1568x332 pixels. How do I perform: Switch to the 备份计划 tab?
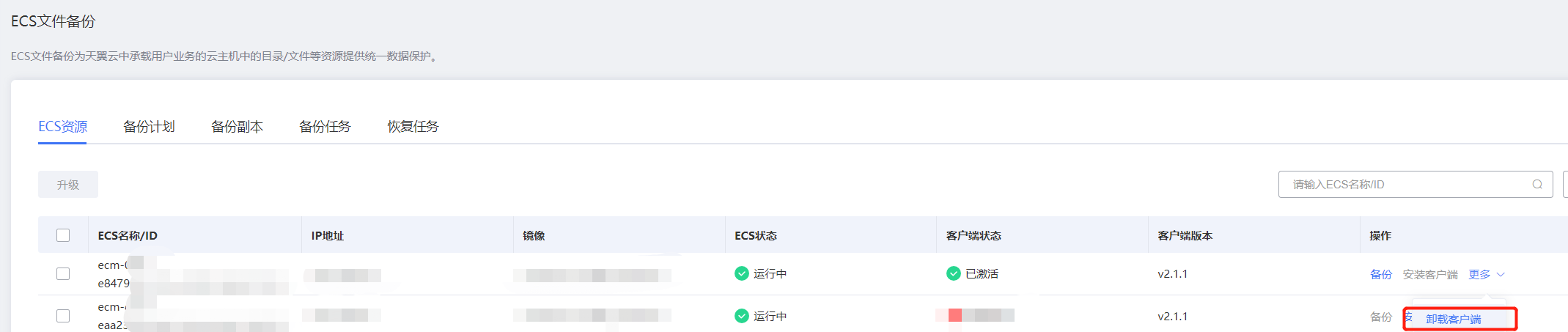point(149,126)
